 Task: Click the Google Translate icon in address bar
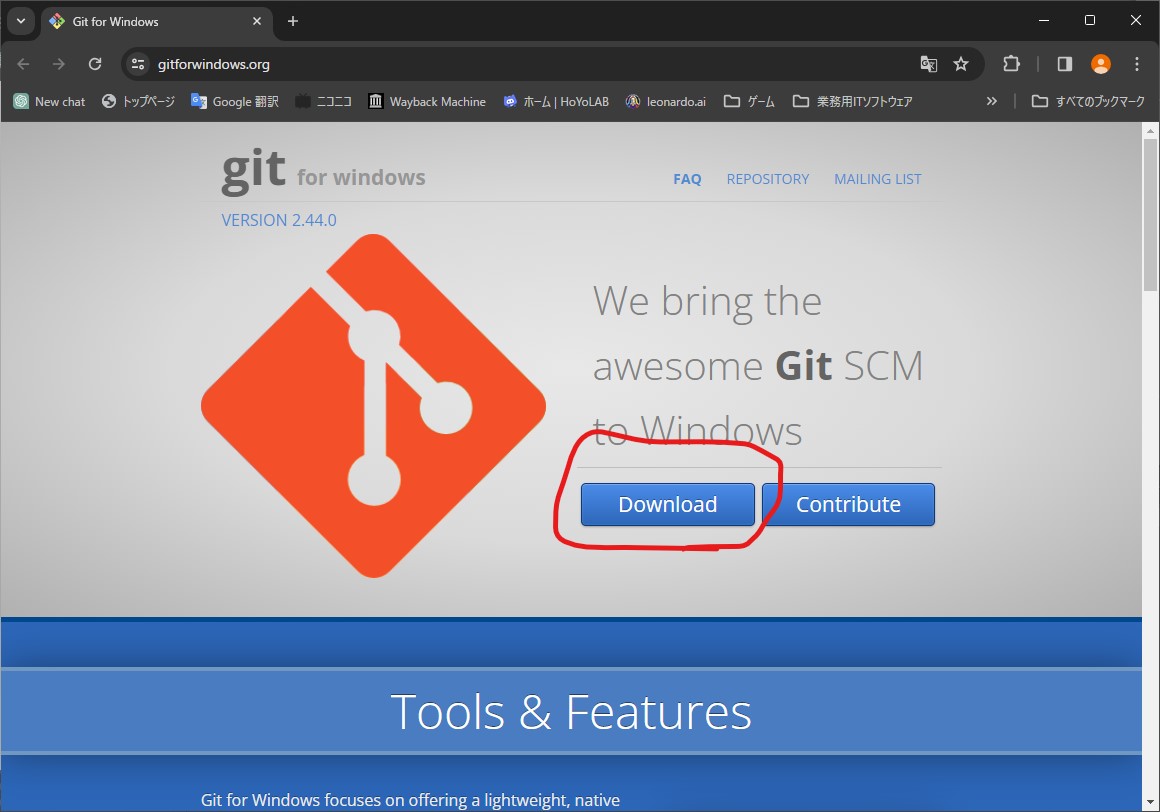coord(928,64)
